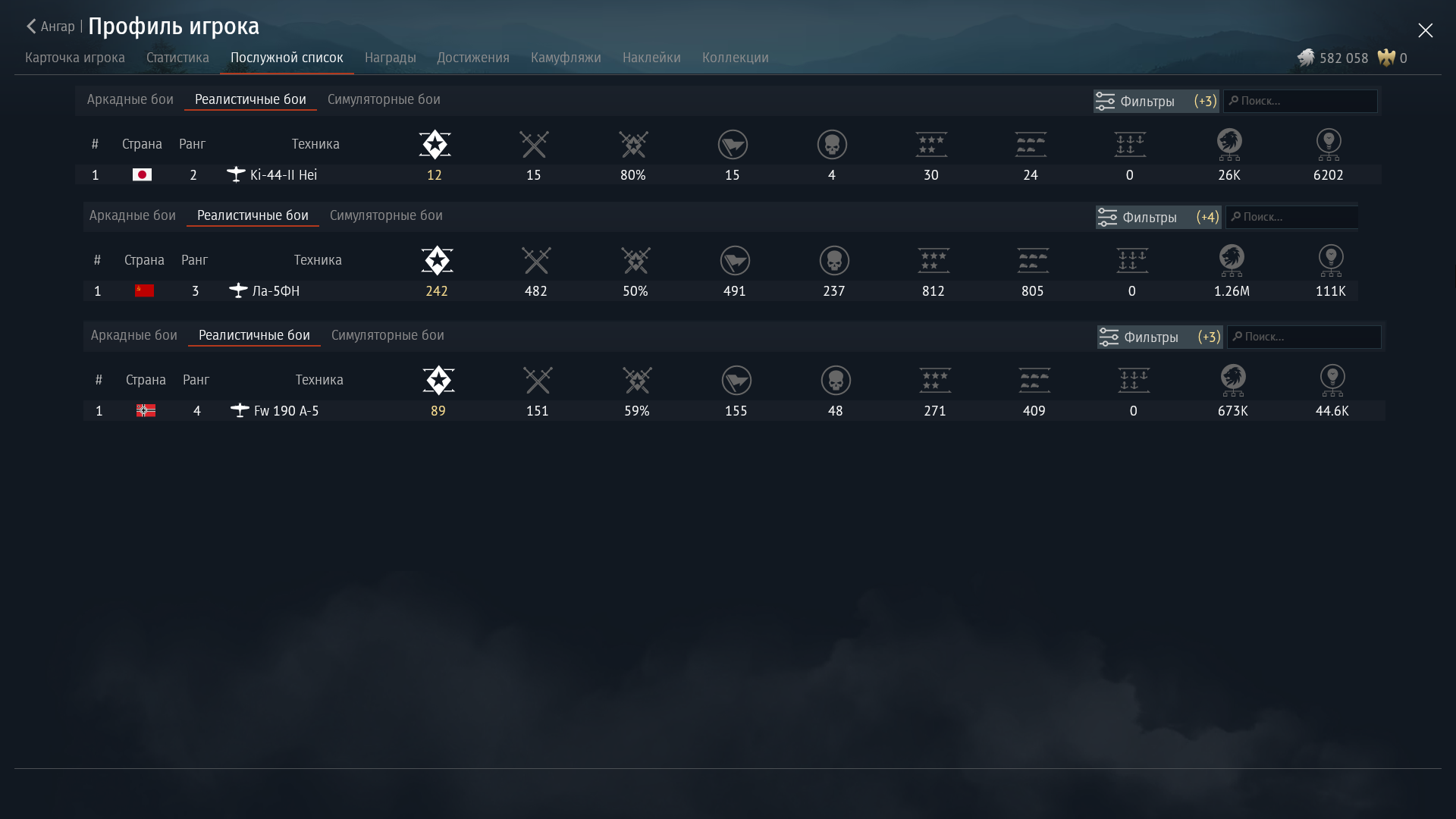Click the flag respawns icon in third table
Viewport: 1456px width, 819px height.
coord(736,380)
